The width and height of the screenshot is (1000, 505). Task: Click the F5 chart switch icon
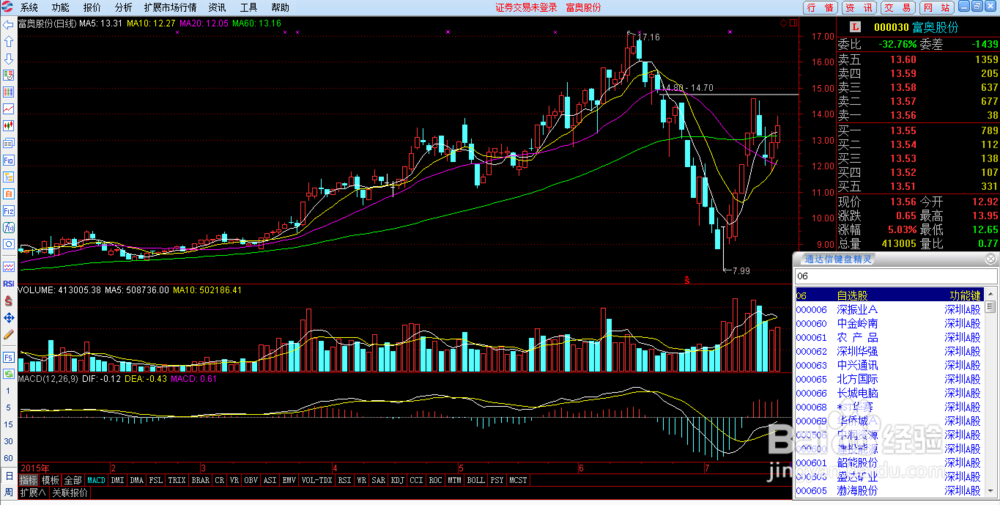(x=9, y=358)
